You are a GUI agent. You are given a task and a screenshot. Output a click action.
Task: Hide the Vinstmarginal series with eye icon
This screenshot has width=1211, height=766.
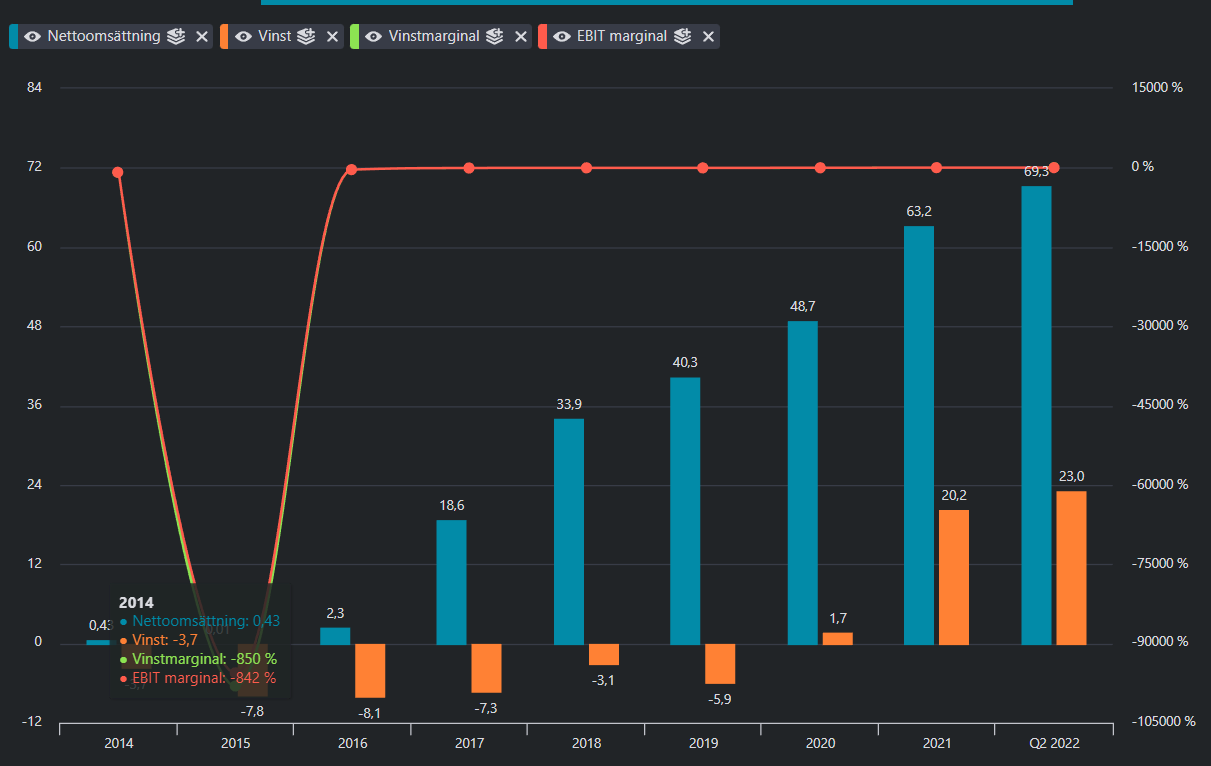(x=374, y=36)
